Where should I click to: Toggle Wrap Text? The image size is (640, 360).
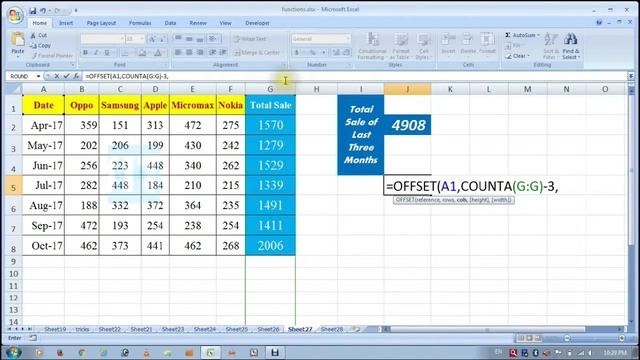click(x=250, y=39)
